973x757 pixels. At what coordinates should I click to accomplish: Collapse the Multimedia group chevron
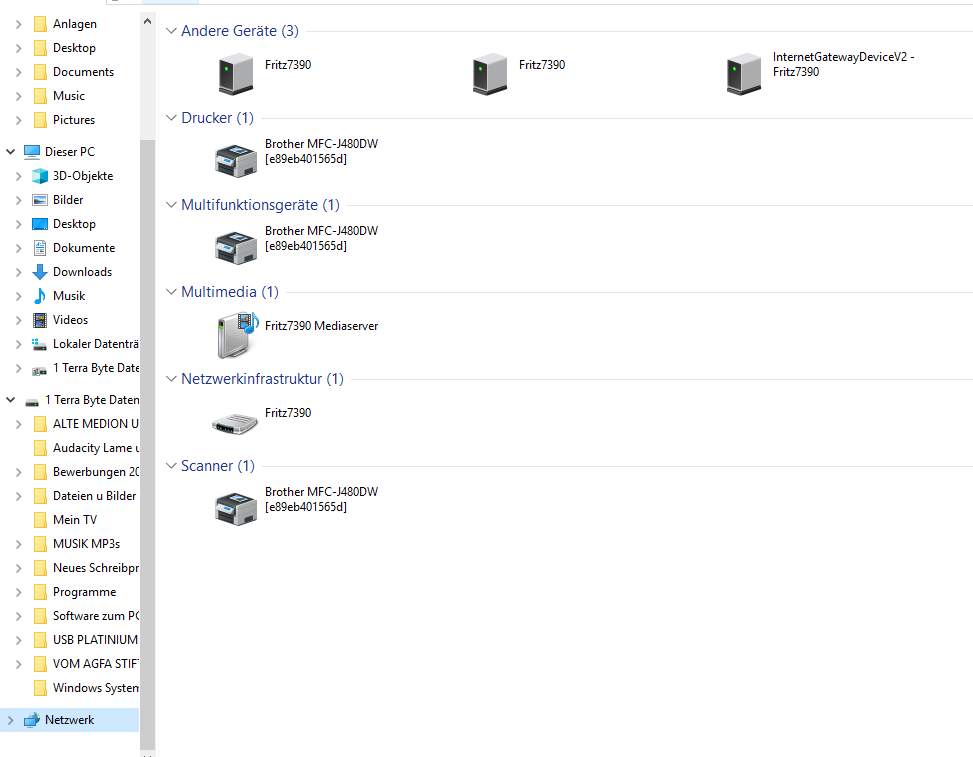[x=171, y=291]
